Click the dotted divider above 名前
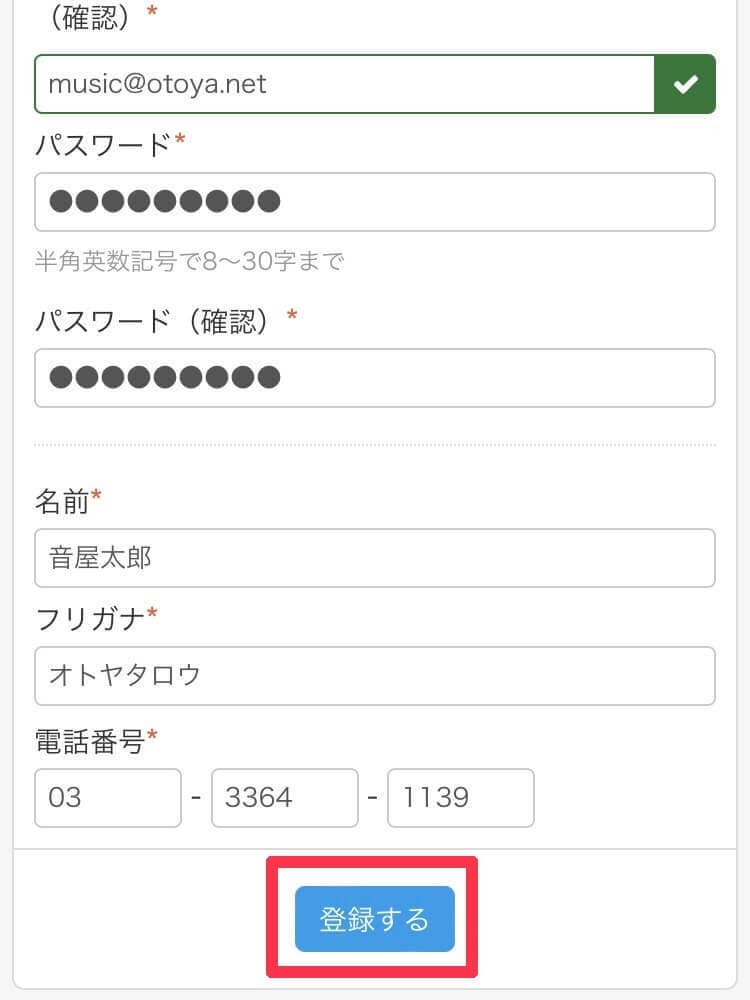Screen dimensions: 750x1000 374,444
